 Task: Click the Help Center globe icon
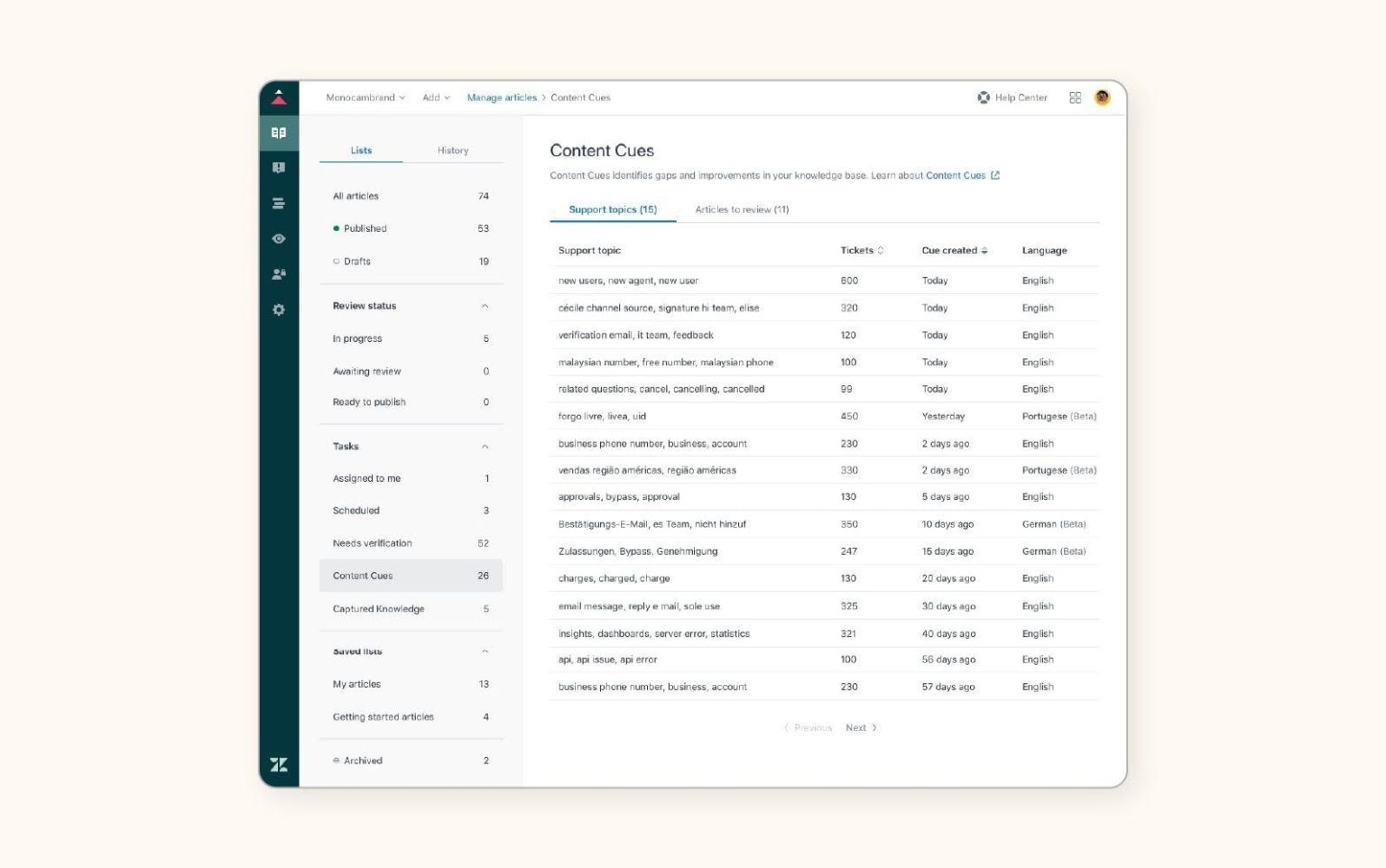(983, 97)
